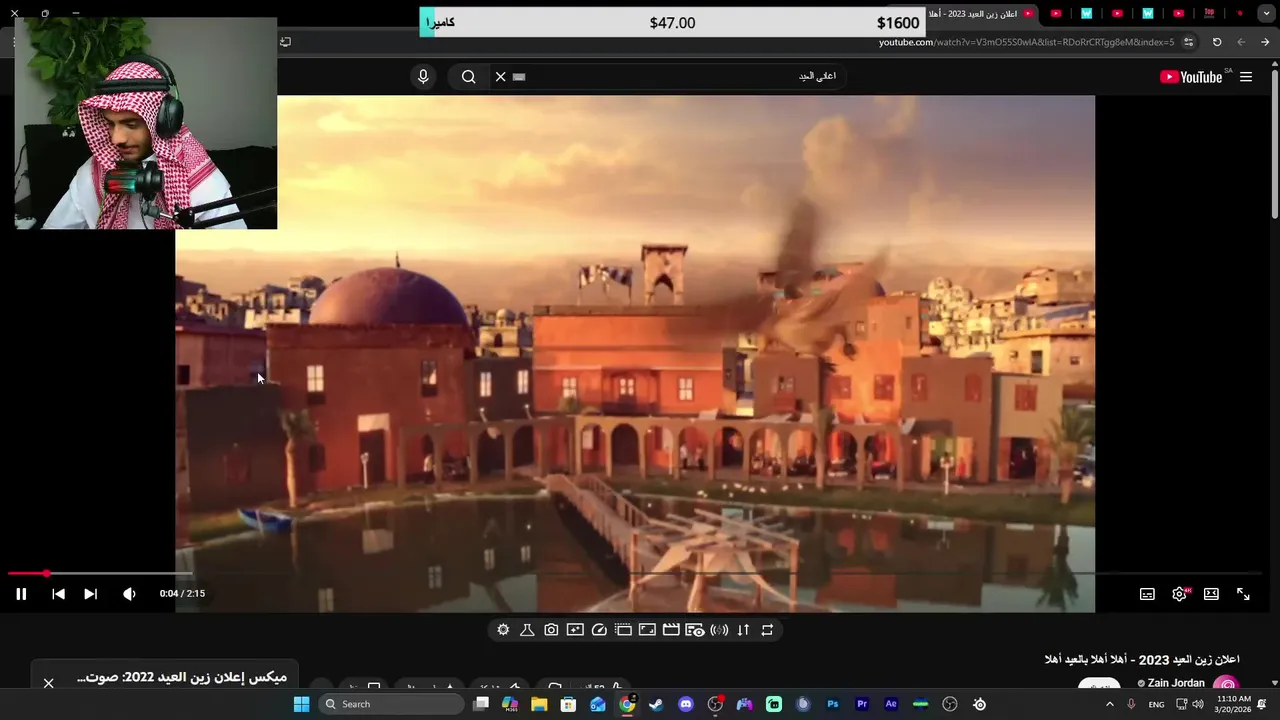Toggle the loop video icon
This screenshot has height=720, width=1280.
pyautogui.click(x=767, y=630)
